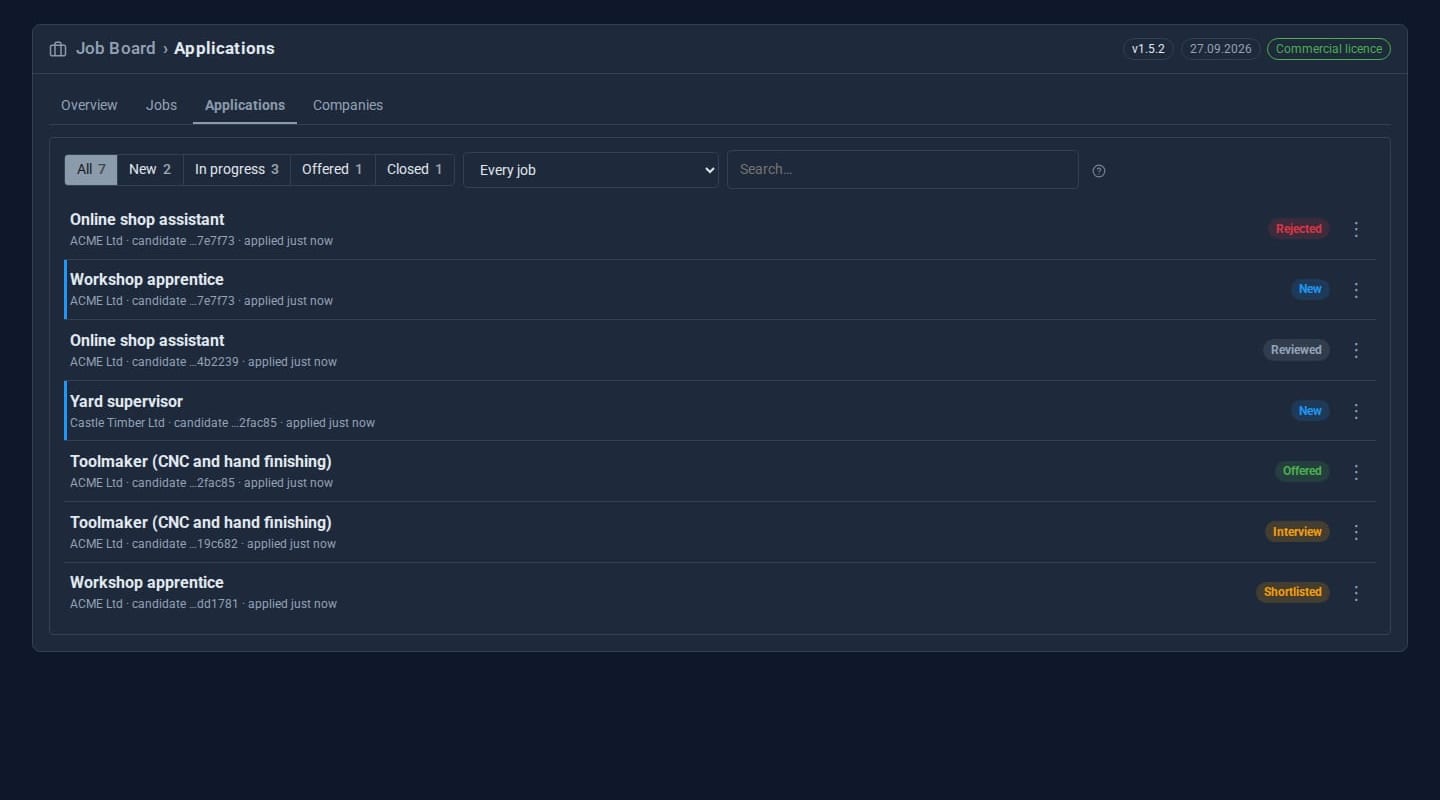This screenshot has height=800, width=1440.
Task: Open Workshop apprentice for candidate …dd1781
Action: (x=147, y=582)
